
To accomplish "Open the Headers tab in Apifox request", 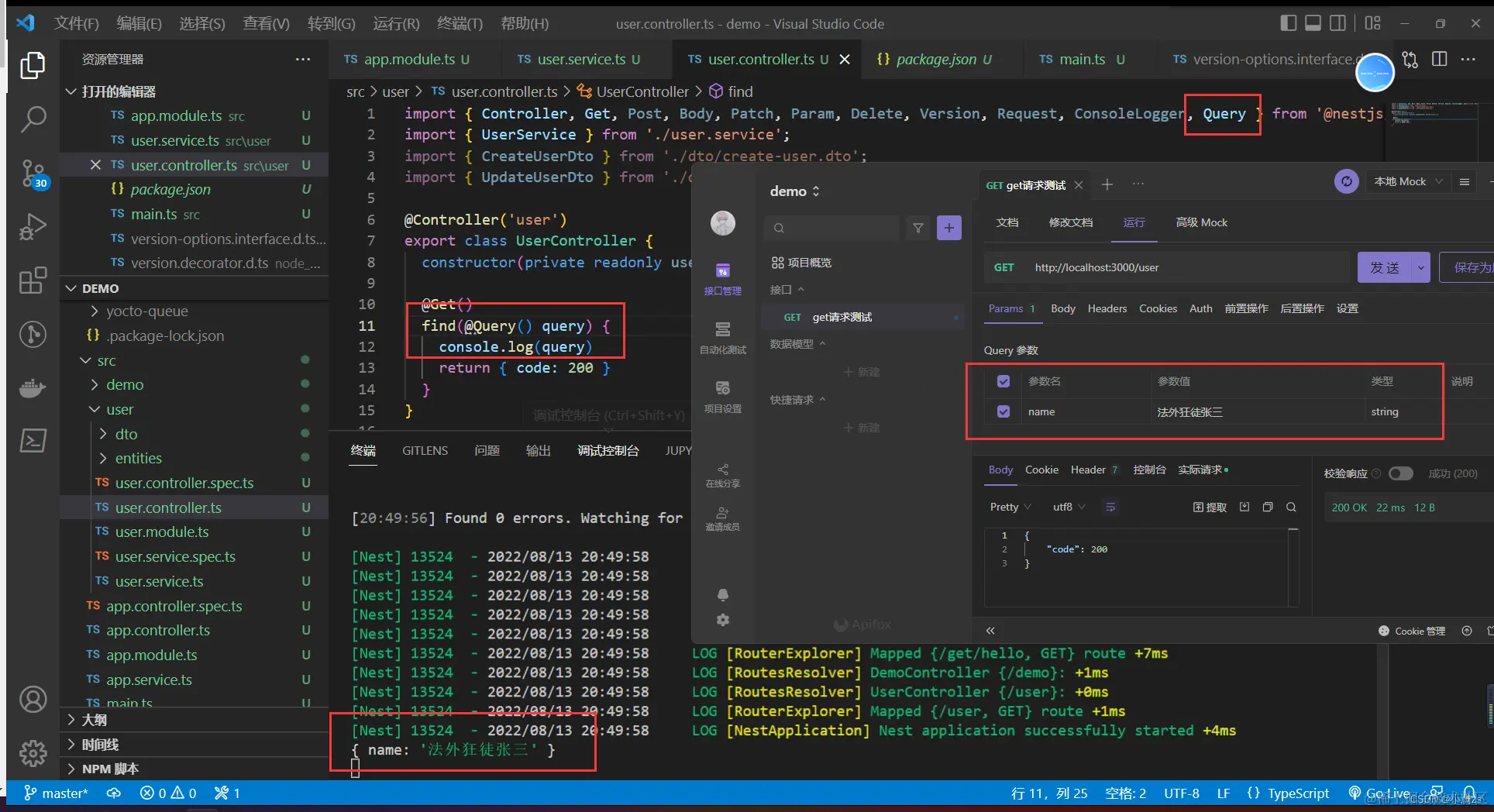I will 1107,308.
